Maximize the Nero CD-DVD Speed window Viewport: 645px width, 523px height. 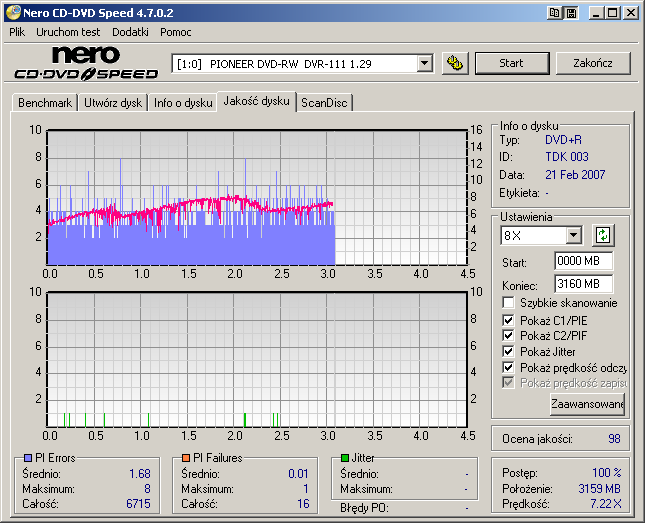613,13
